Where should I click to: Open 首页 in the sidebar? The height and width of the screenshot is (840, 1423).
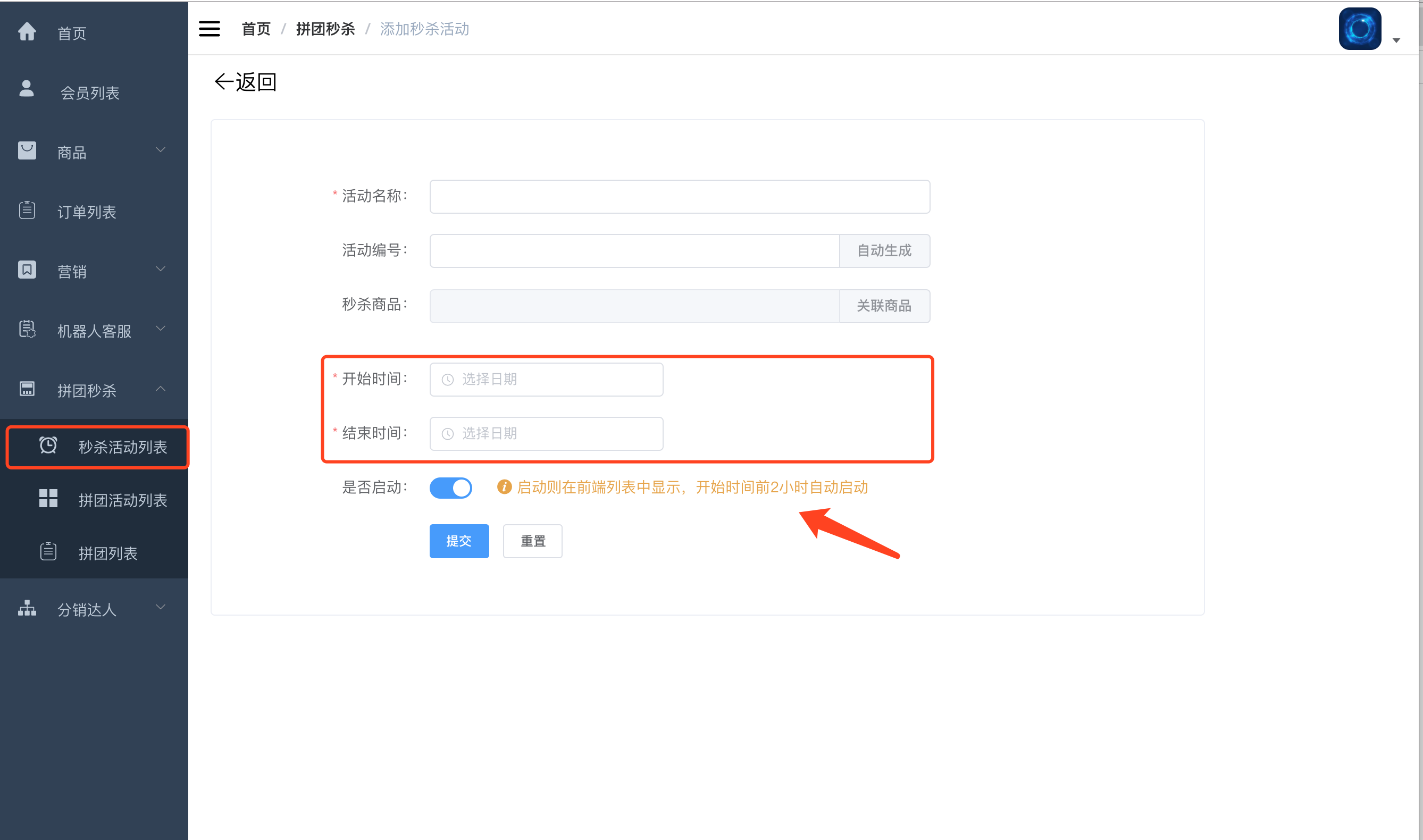94,32
